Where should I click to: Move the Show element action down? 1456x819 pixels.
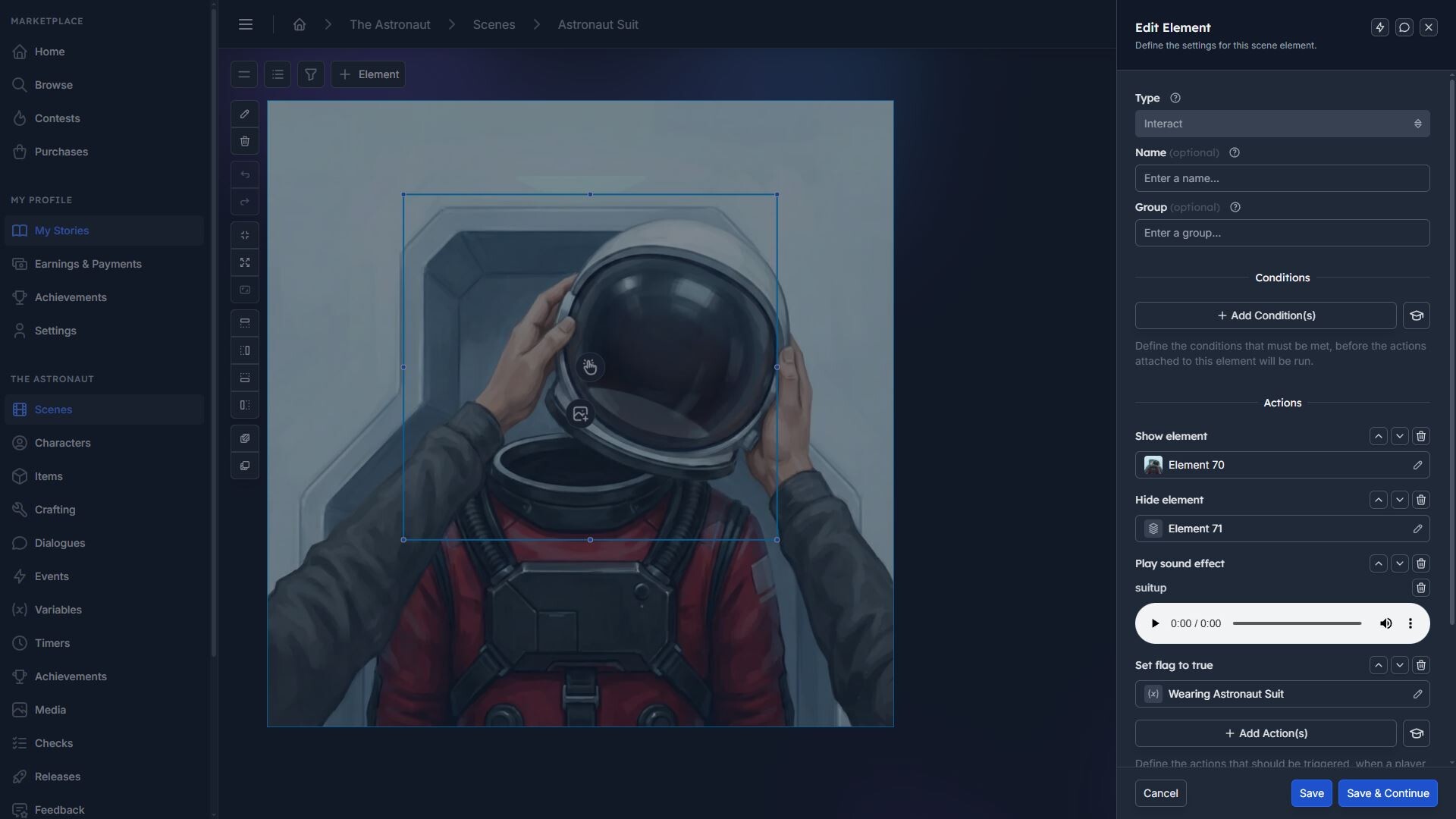tap(1400, 435)
